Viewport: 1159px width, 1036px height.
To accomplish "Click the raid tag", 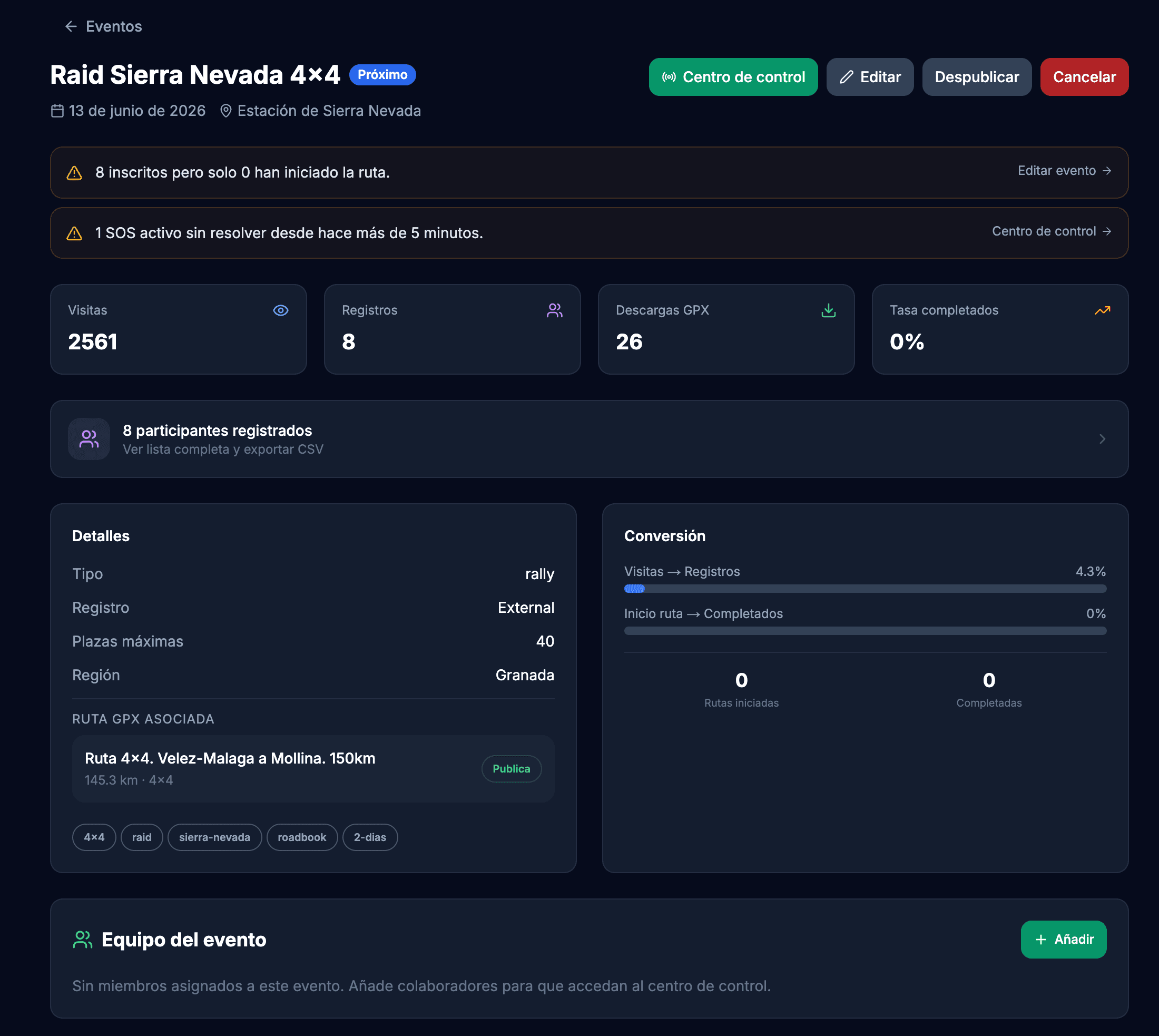I will 142,837.
